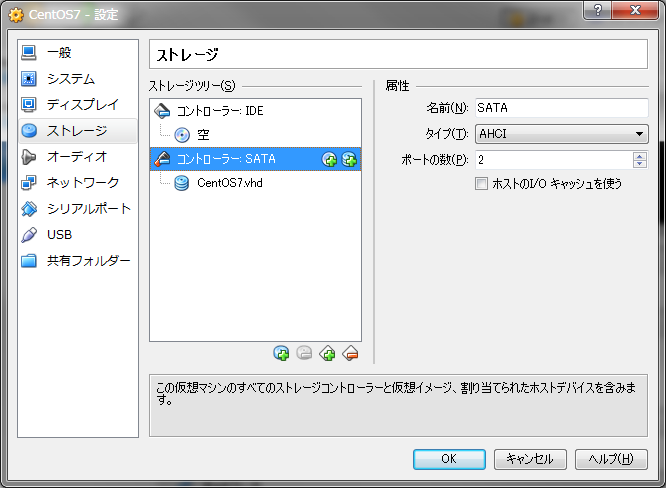The width and height of the screenshot is (666, 488).
Task: Click the キャンセル button
Action: pyautogui.click(x=530, y=459)
